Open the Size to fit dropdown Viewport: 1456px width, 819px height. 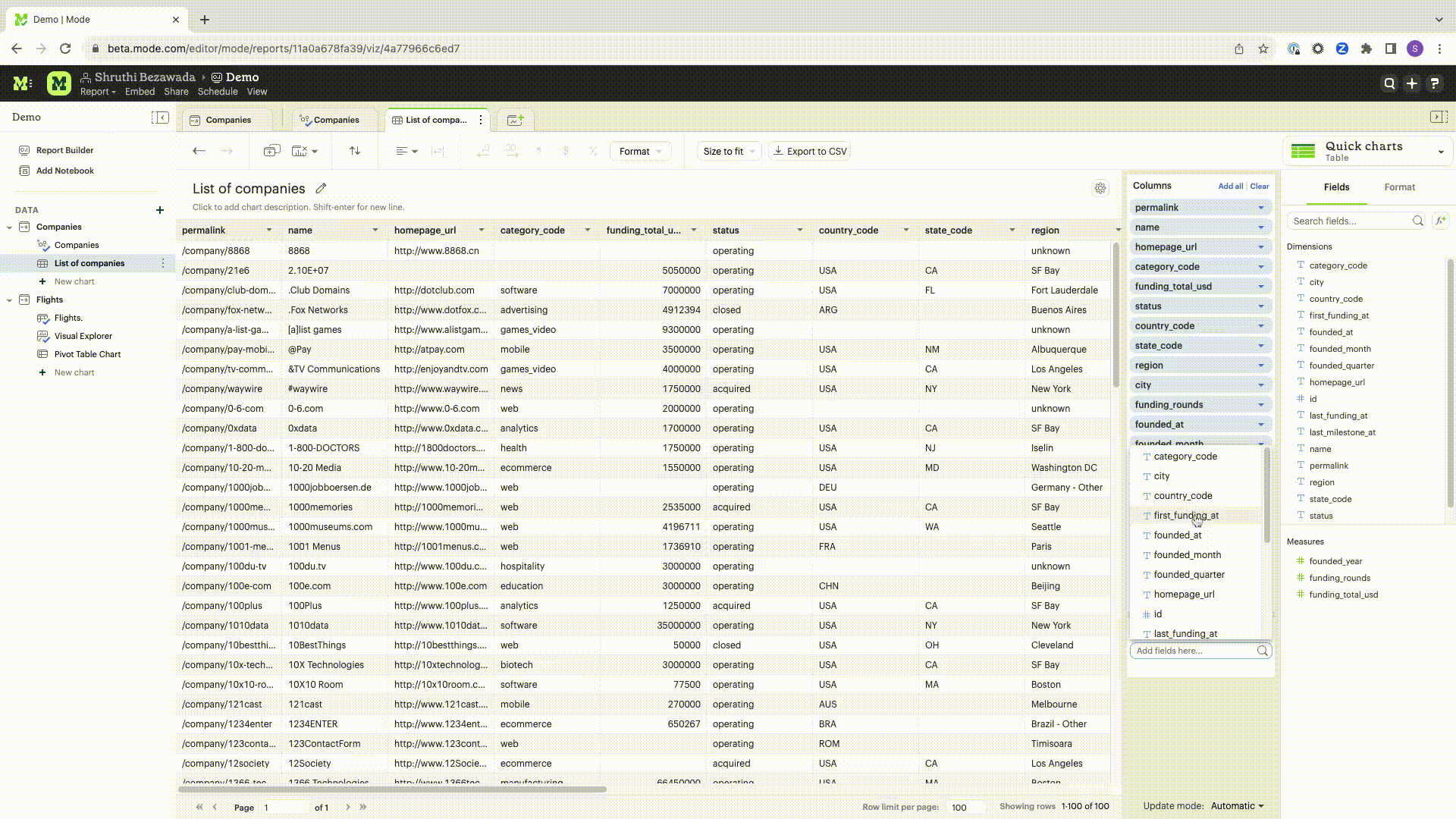tap(729, 151)
